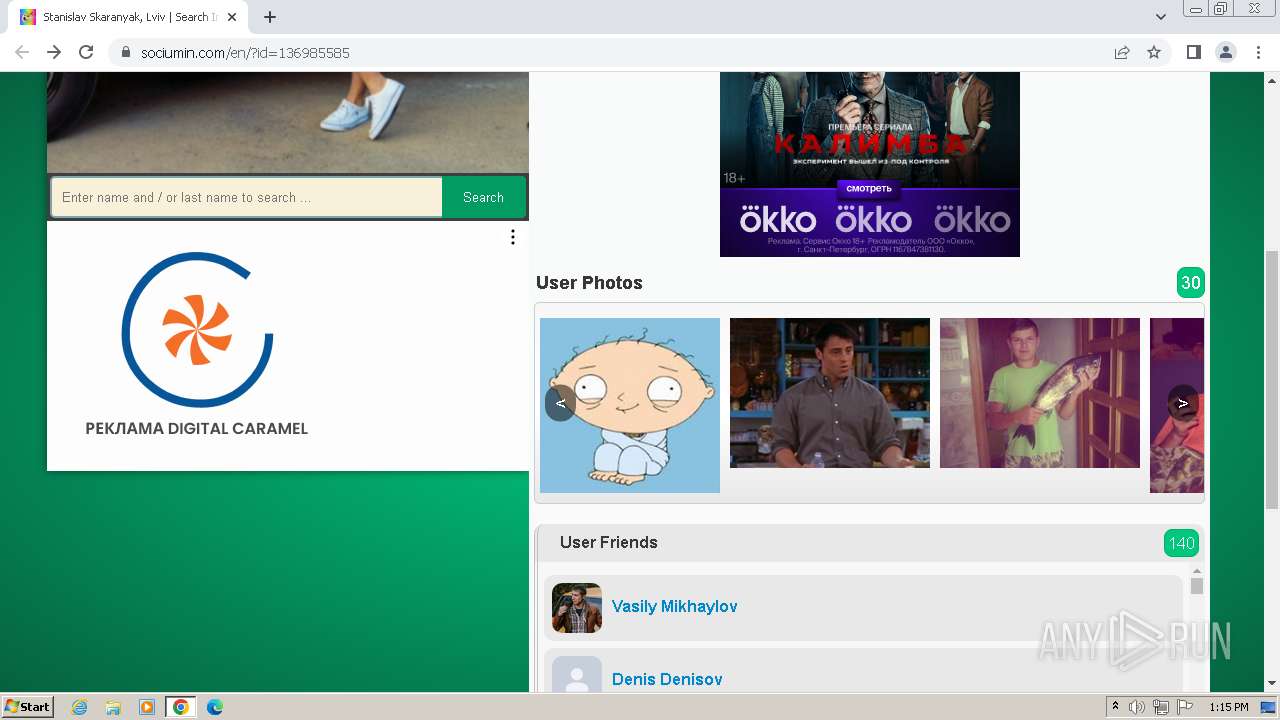Open File Explorer from taskbar
This screenshot has height=720, width=1280.
pos(113,707)
